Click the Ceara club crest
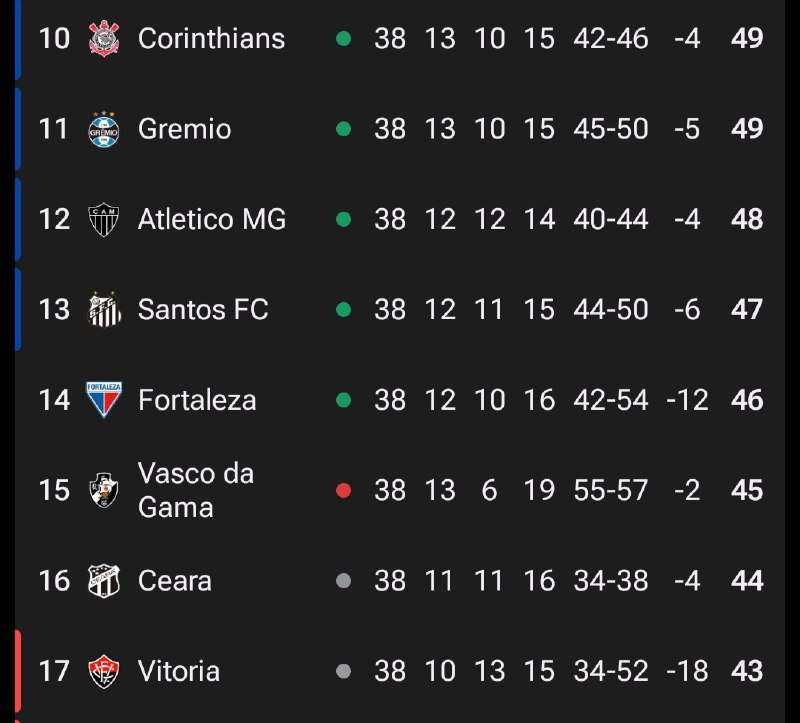 tap(104, 580)
